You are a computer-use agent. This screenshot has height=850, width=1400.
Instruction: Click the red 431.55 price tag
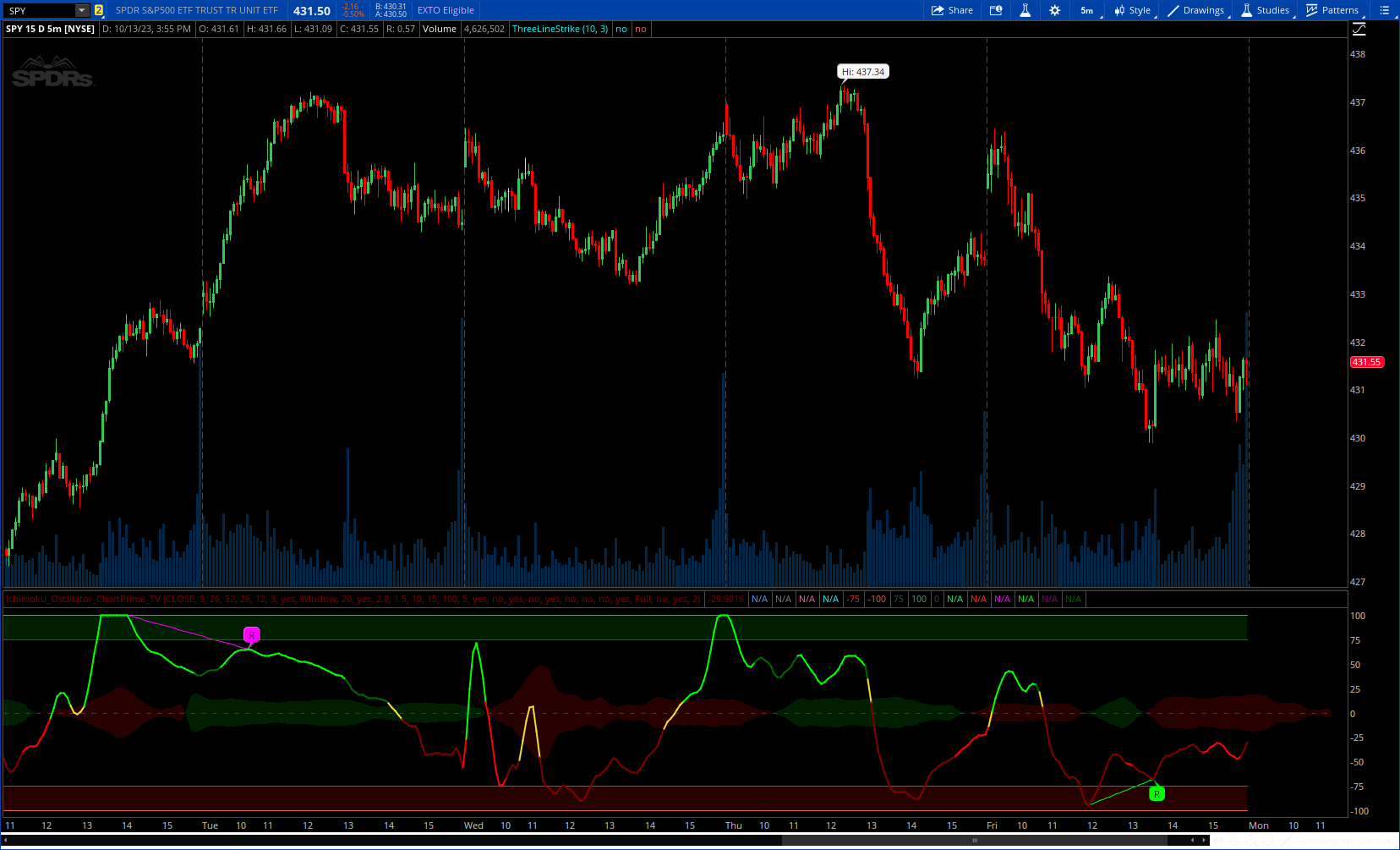click(1366, 362)
